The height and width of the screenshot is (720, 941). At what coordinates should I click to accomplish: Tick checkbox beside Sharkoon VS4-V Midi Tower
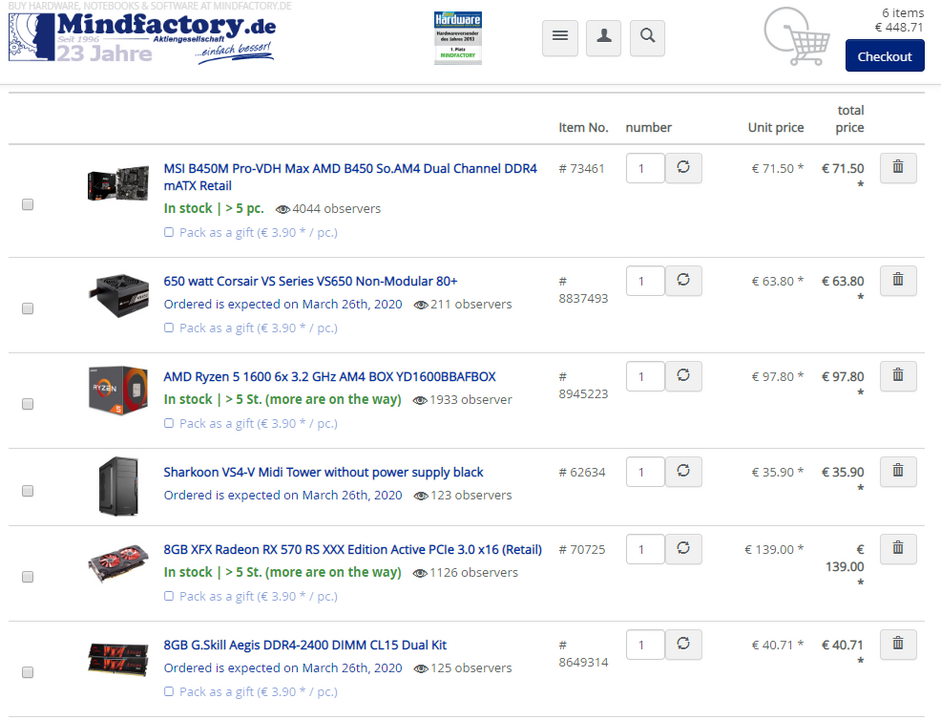(28, 491)
